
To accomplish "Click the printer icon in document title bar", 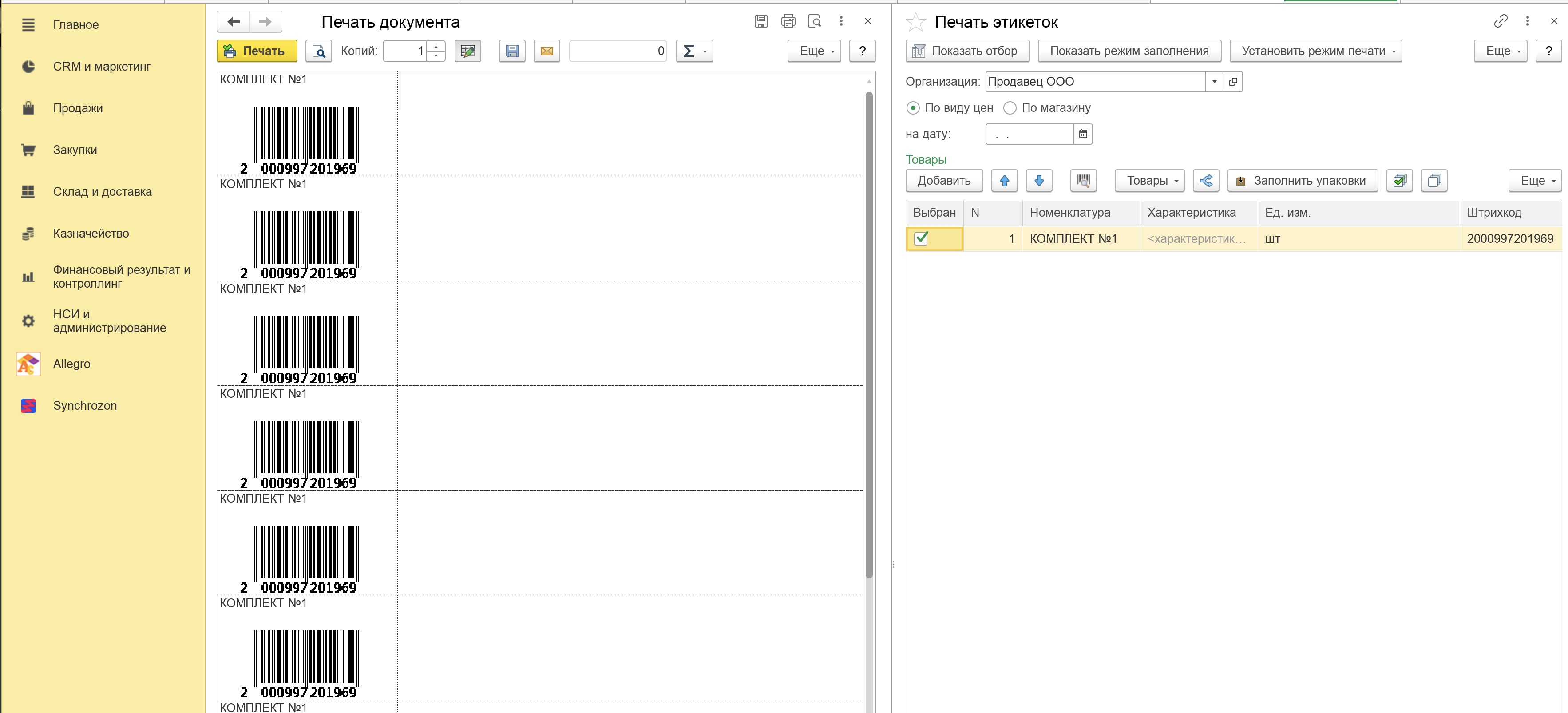I will click(x=788, y=21).
